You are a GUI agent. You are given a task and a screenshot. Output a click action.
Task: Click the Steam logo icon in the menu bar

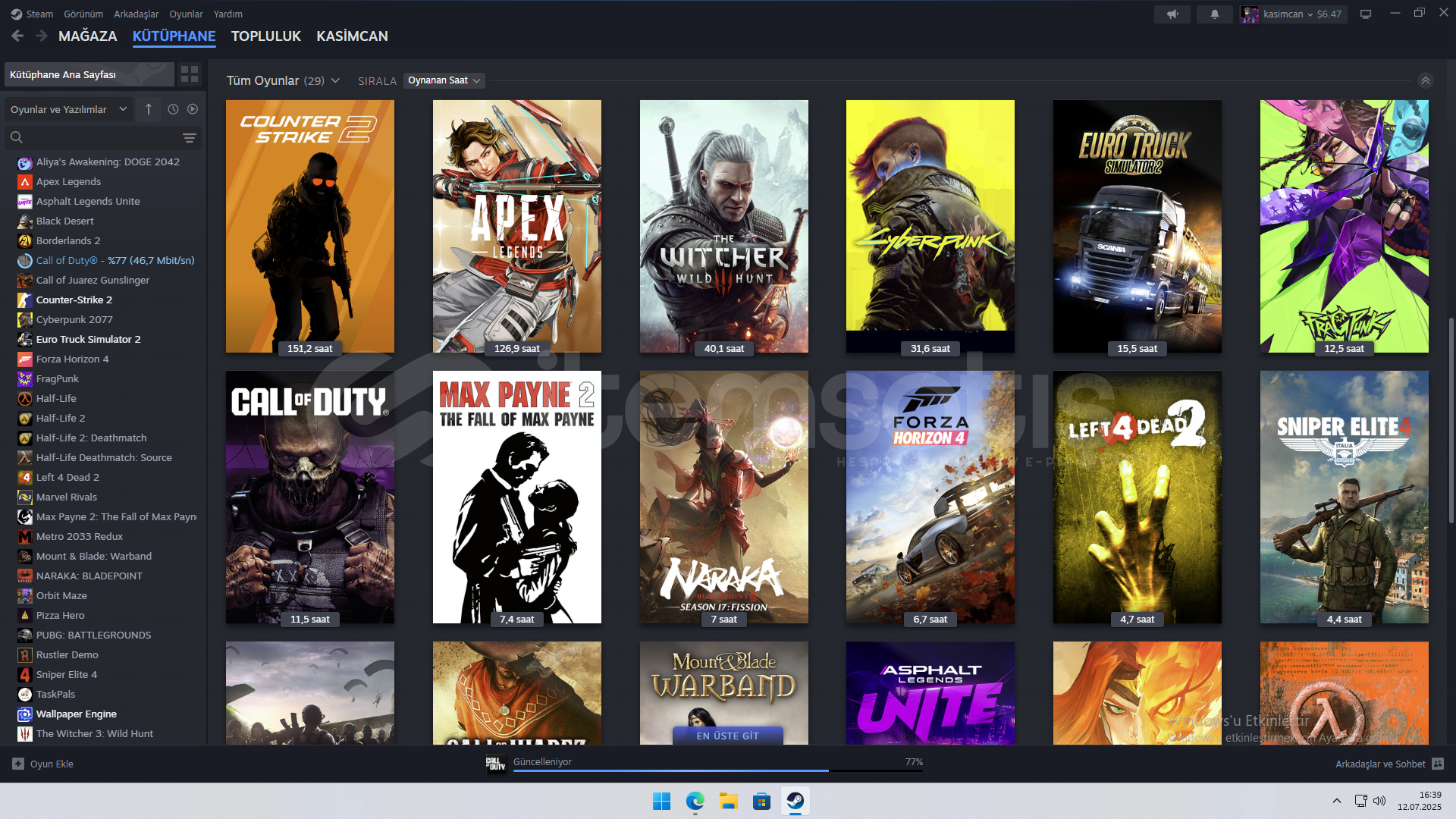click(17, 14)
